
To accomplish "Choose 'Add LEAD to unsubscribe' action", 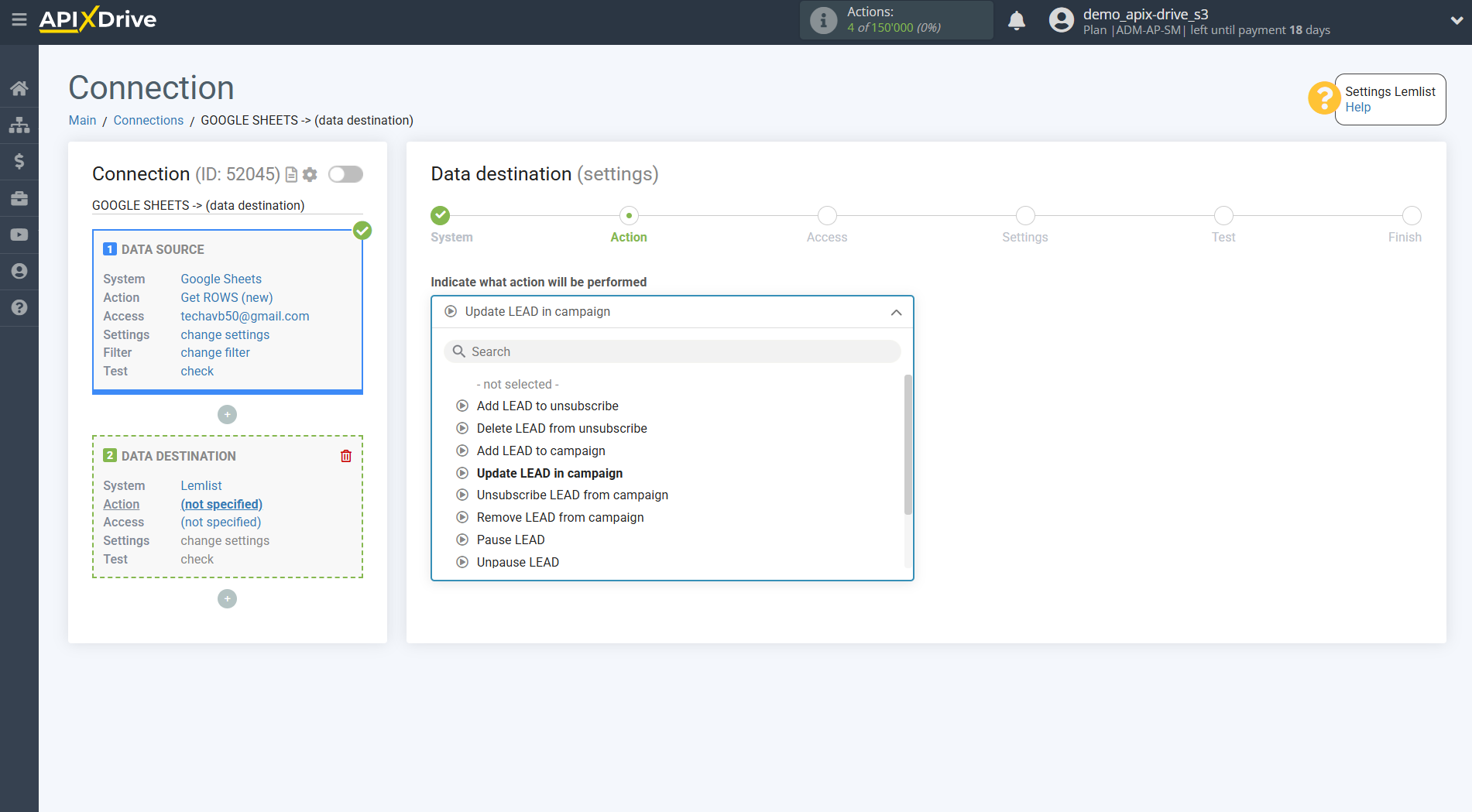I will (547, 406).
